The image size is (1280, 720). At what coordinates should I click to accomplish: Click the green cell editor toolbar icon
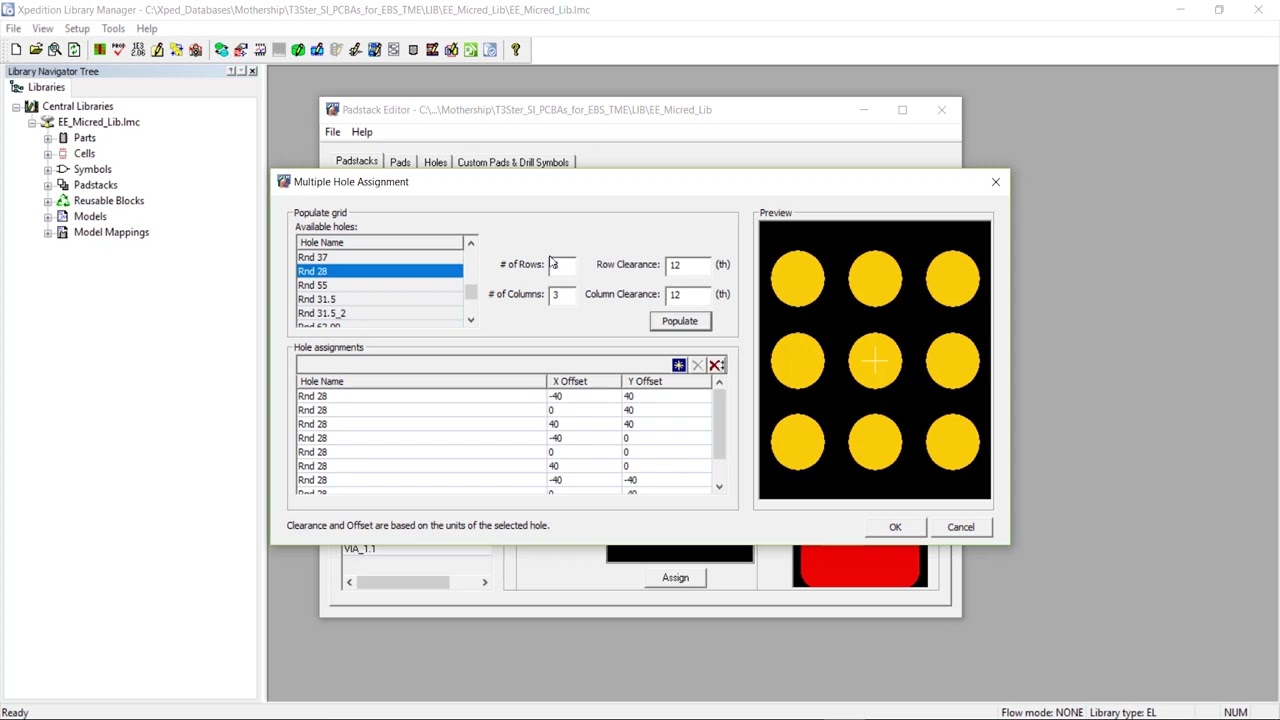point(298,50)
